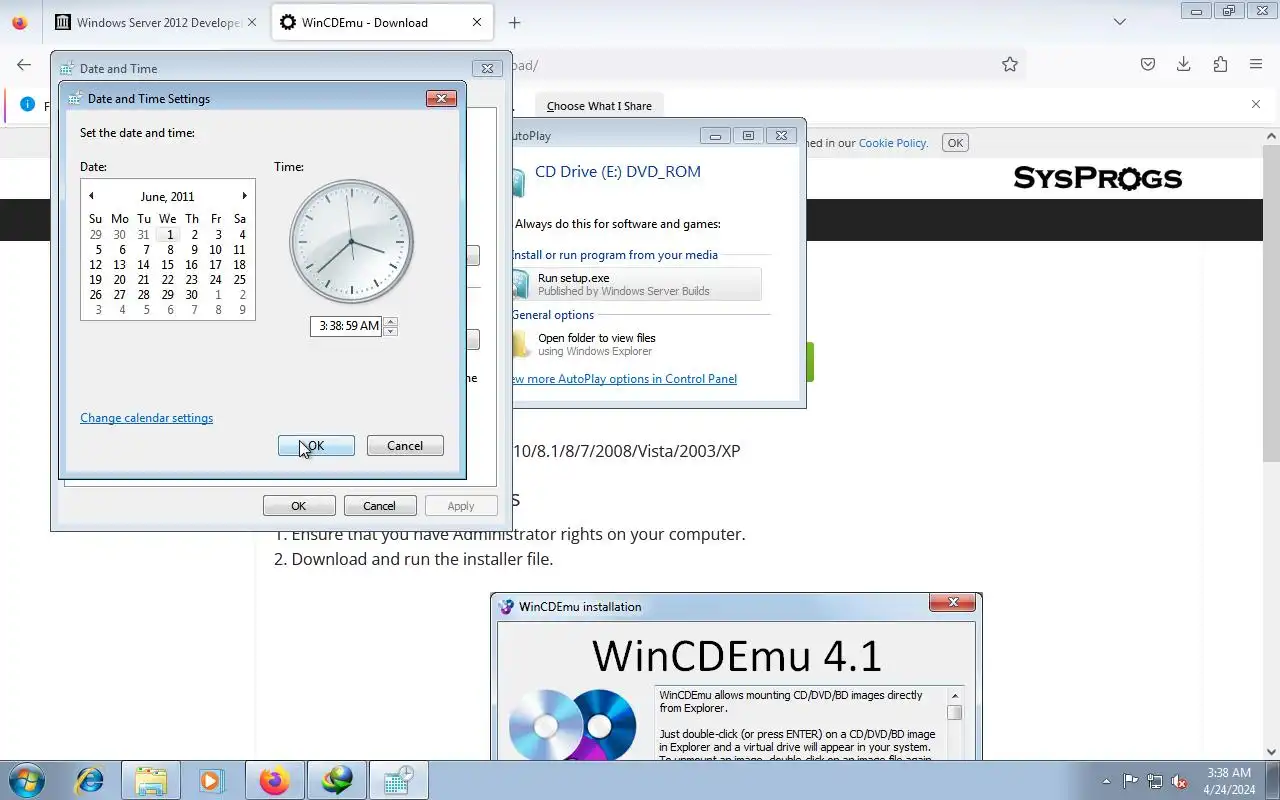Go back with the browser back arrow

point(24,65)
